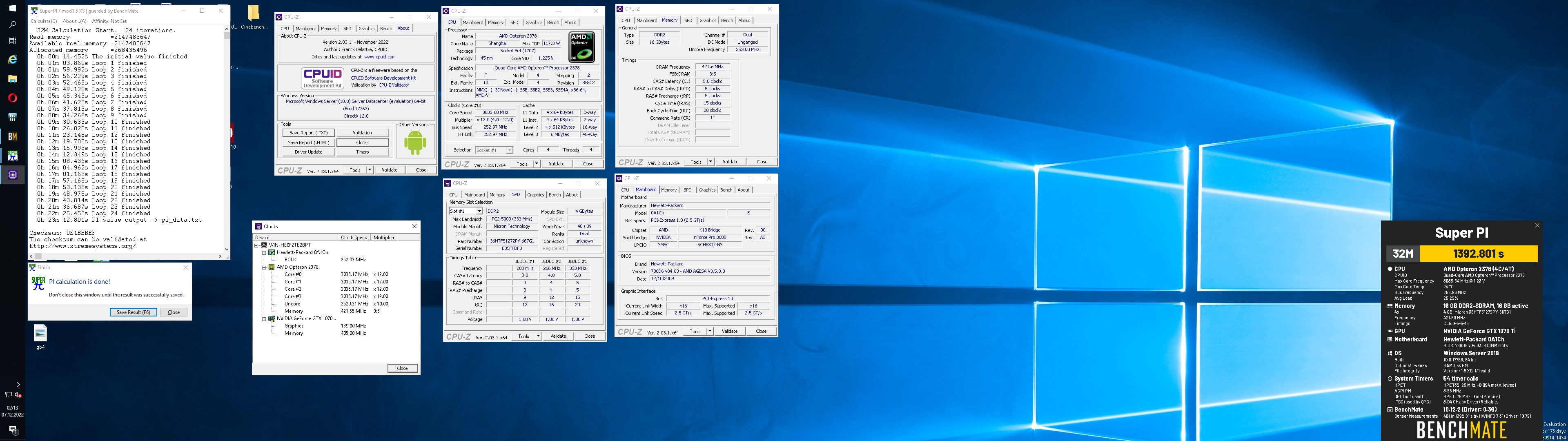
Task: Close the BenchMate Super PI result overlay
Action: click(x=1537, y=225)
